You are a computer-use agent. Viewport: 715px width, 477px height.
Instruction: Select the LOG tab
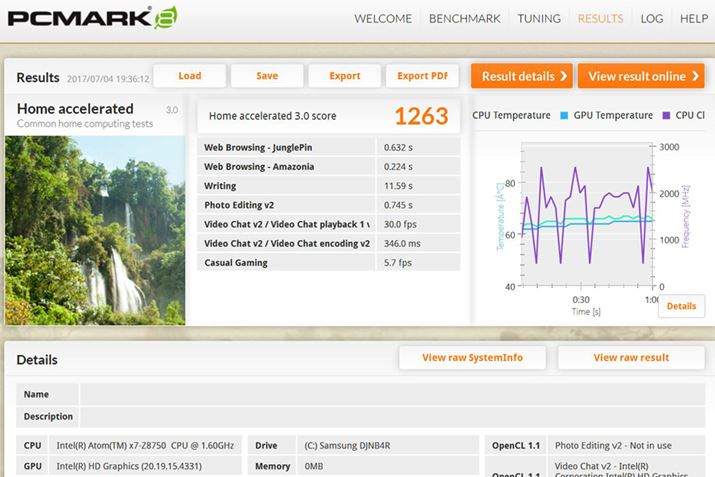(652, 19)
